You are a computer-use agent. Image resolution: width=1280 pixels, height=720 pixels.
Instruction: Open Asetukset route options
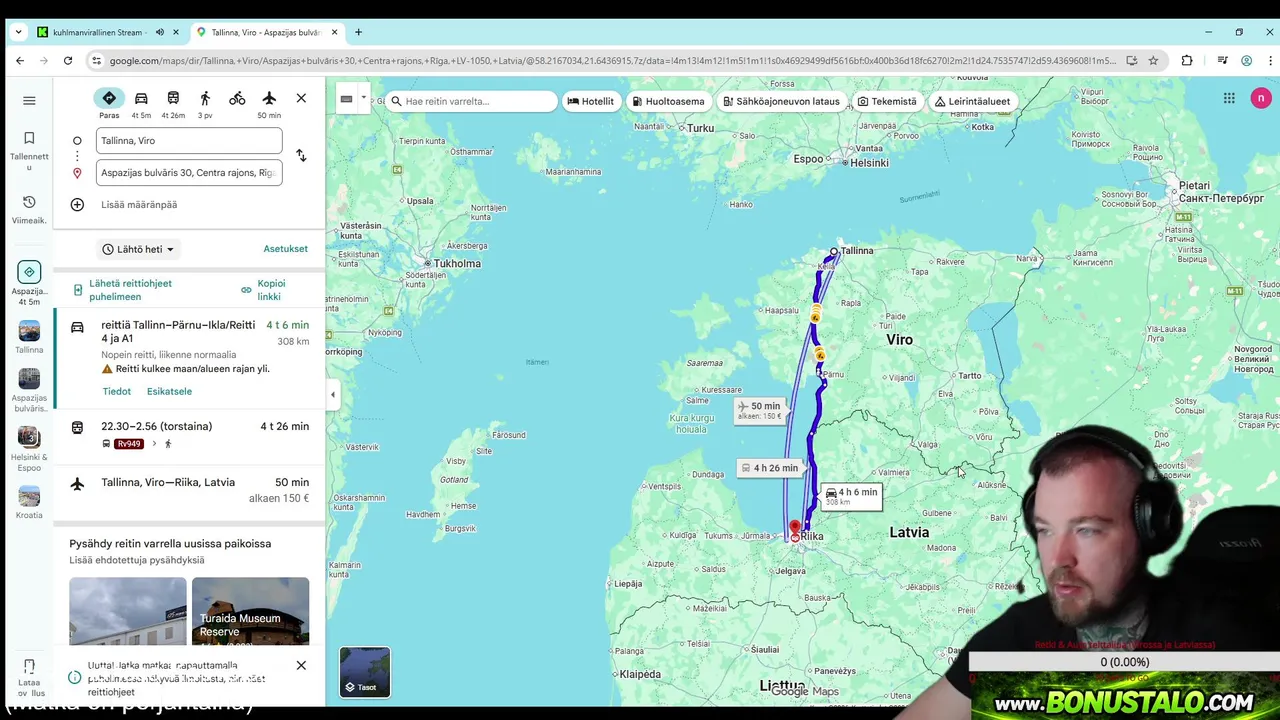pos(286,249)
